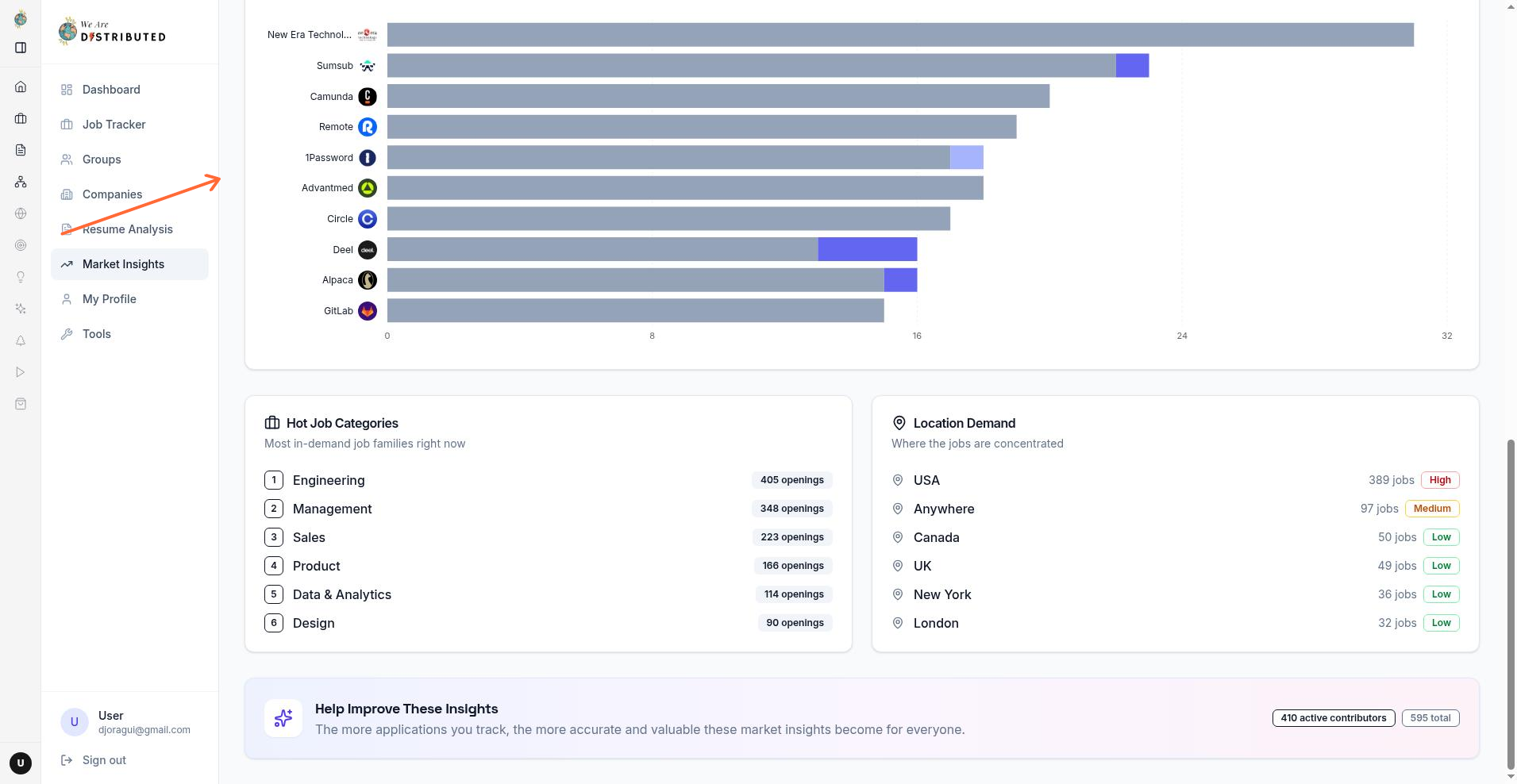Click the blue segment of the Sumsub bar
Image resolution: width=1517 pixels, height=784 pixels.
point(1133,65)
